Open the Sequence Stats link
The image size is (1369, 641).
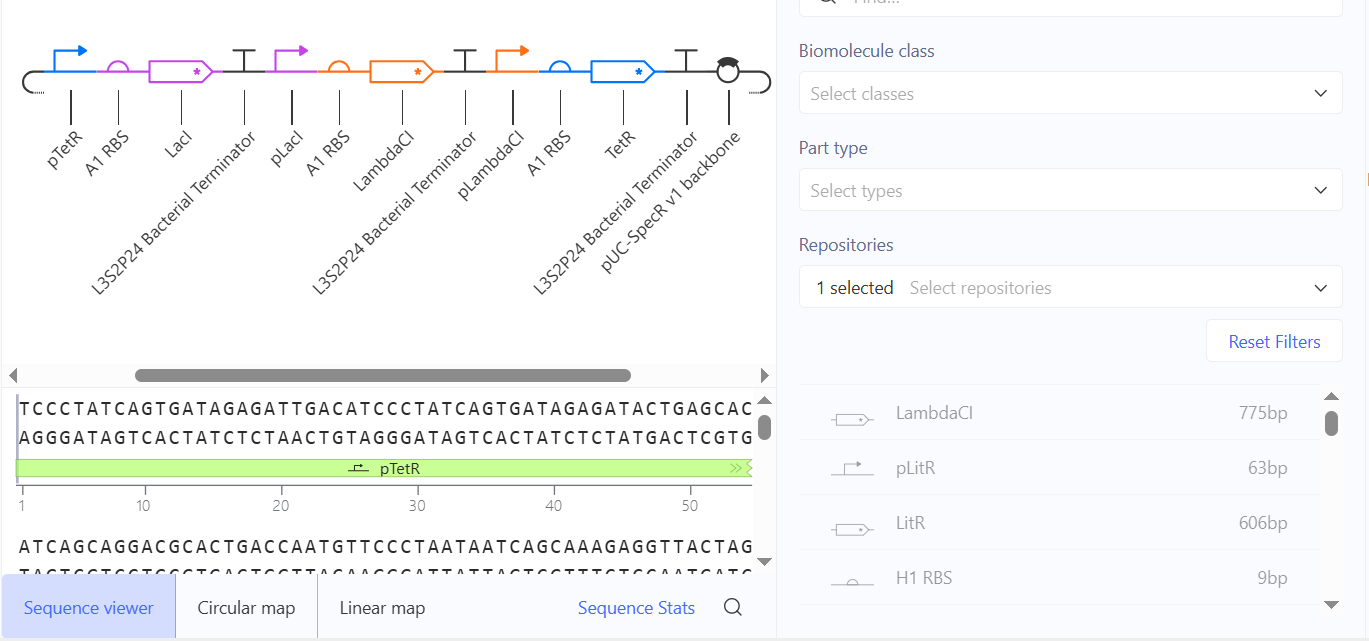point(636,608)
